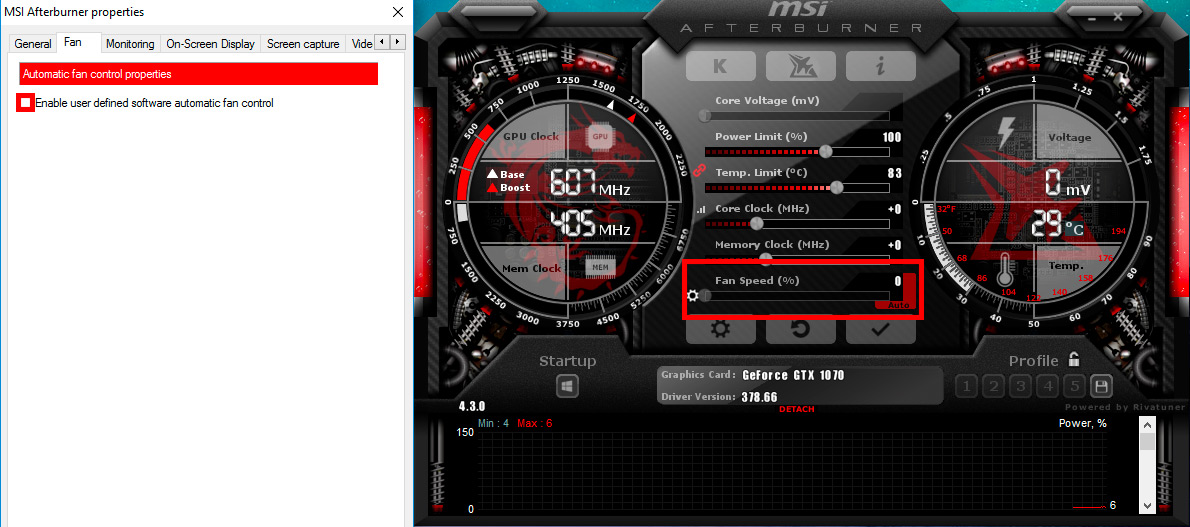Open the partially shown Video capture tab
Viewport: 1190px width, 527px height.
[361, 44]
